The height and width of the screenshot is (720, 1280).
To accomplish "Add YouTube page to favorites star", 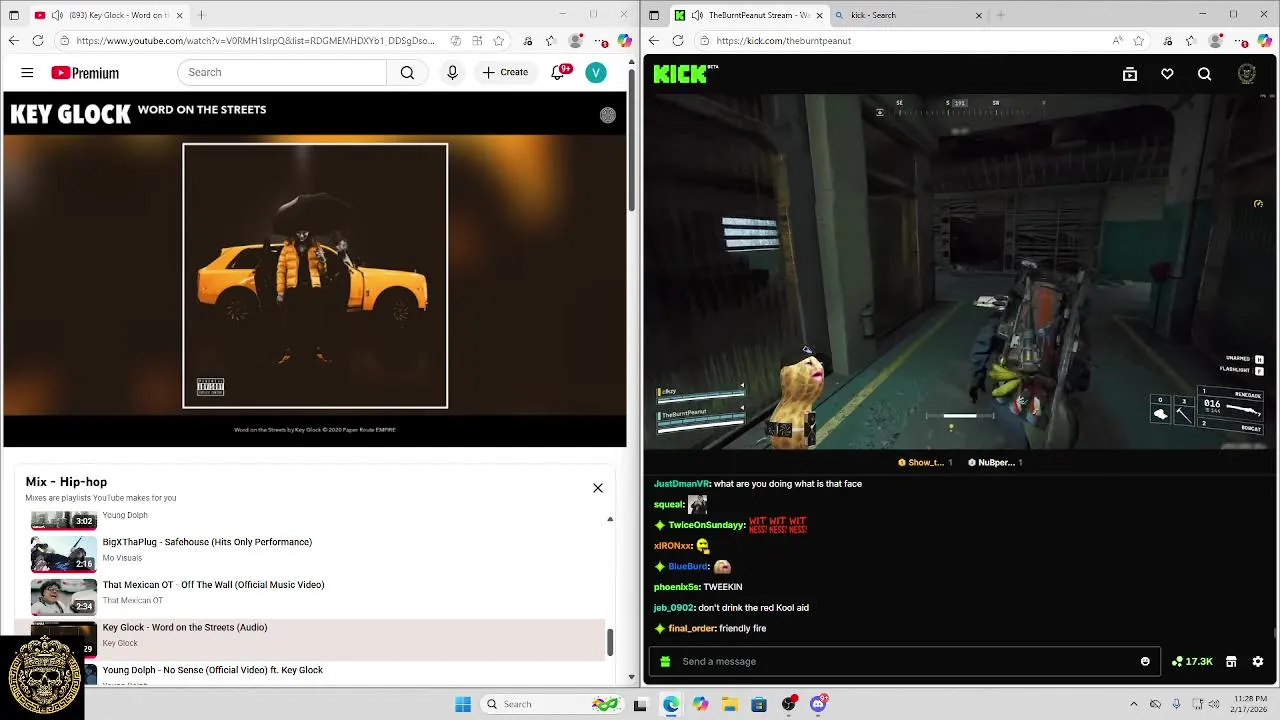I will [x=498, y=41].
